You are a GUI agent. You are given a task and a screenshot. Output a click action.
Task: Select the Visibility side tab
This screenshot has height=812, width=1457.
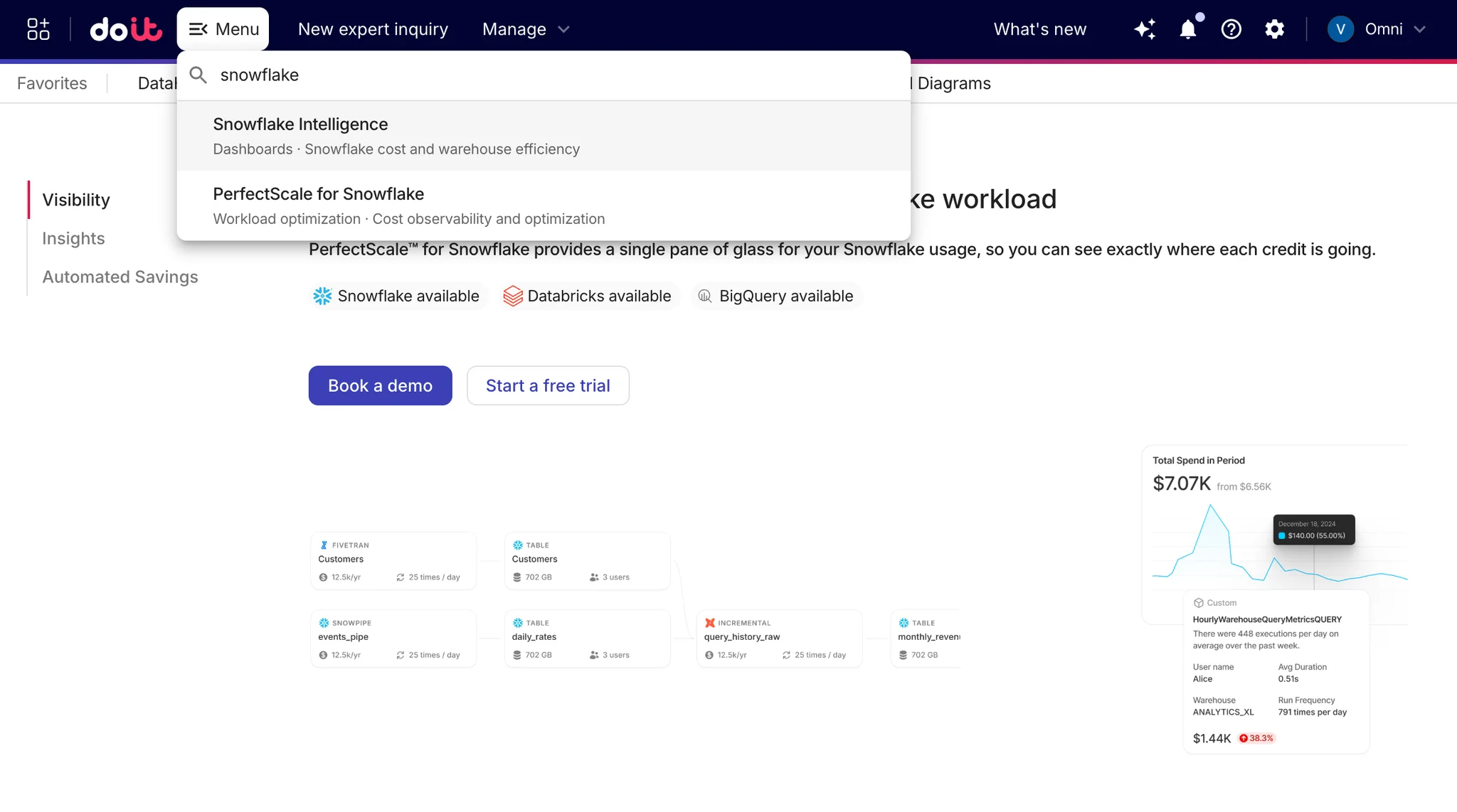[76, 200]
